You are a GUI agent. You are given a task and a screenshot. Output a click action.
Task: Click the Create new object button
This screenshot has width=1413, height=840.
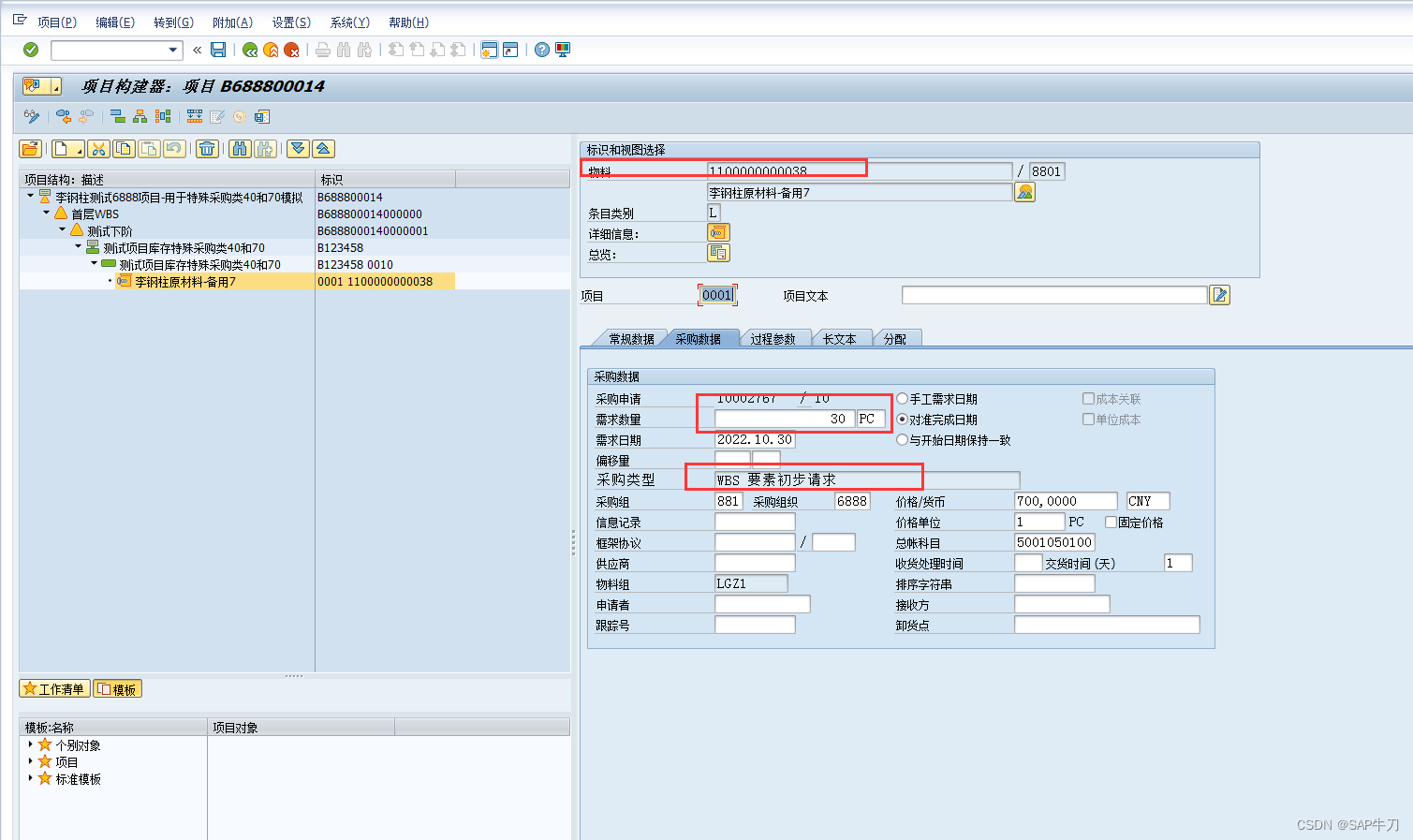67,149
